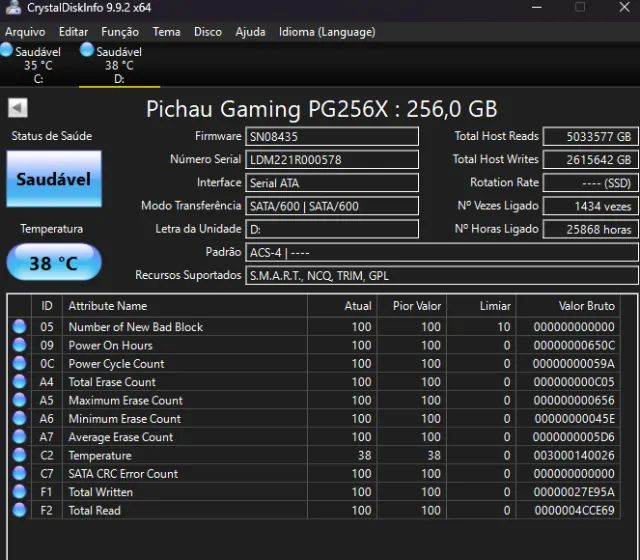Screen dimensions: 640x560
Task: Select the Total Written attribute name
Action: coord(100,492)
